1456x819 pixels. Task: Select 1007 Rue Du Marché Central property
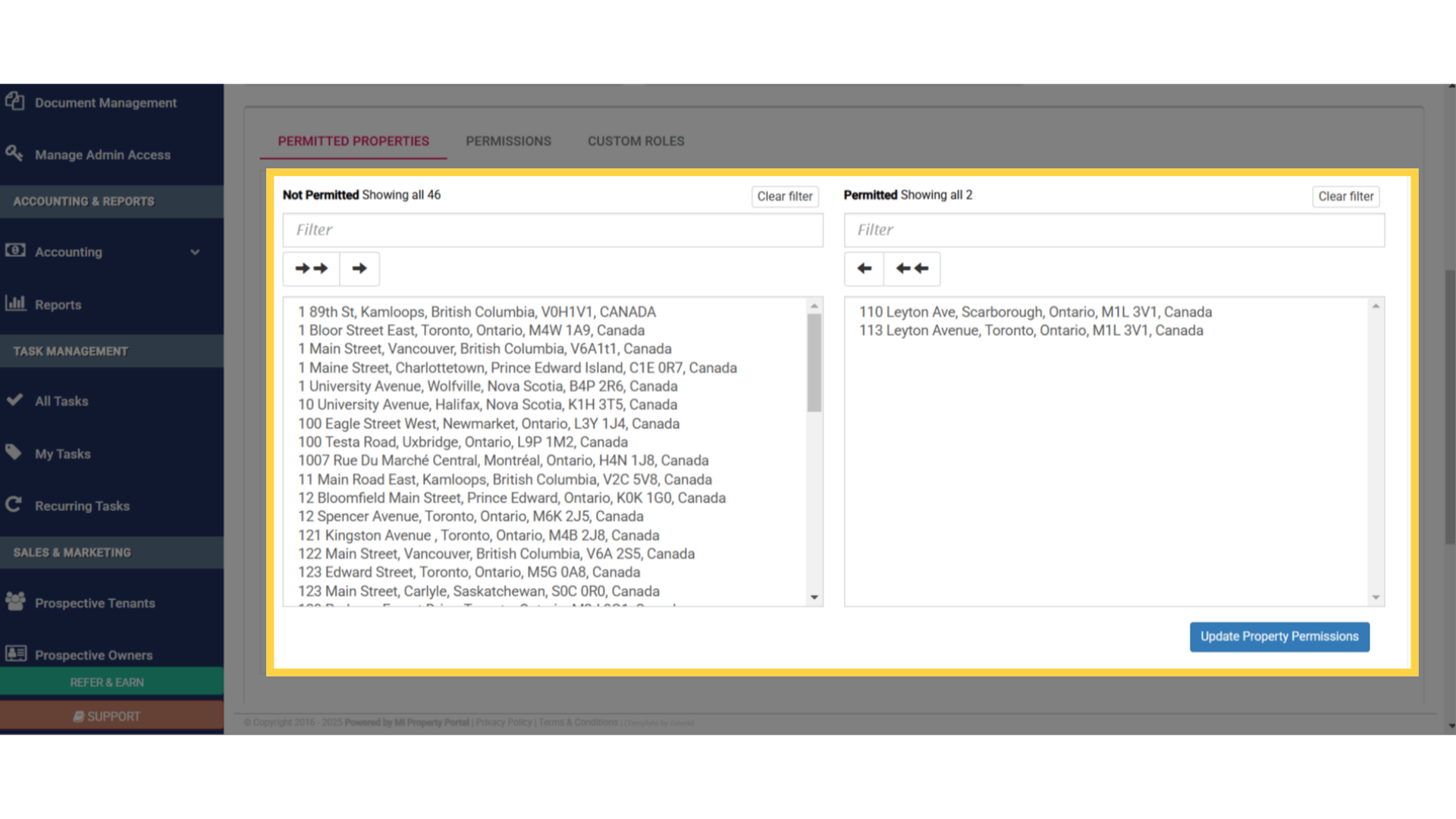point(504,460)
